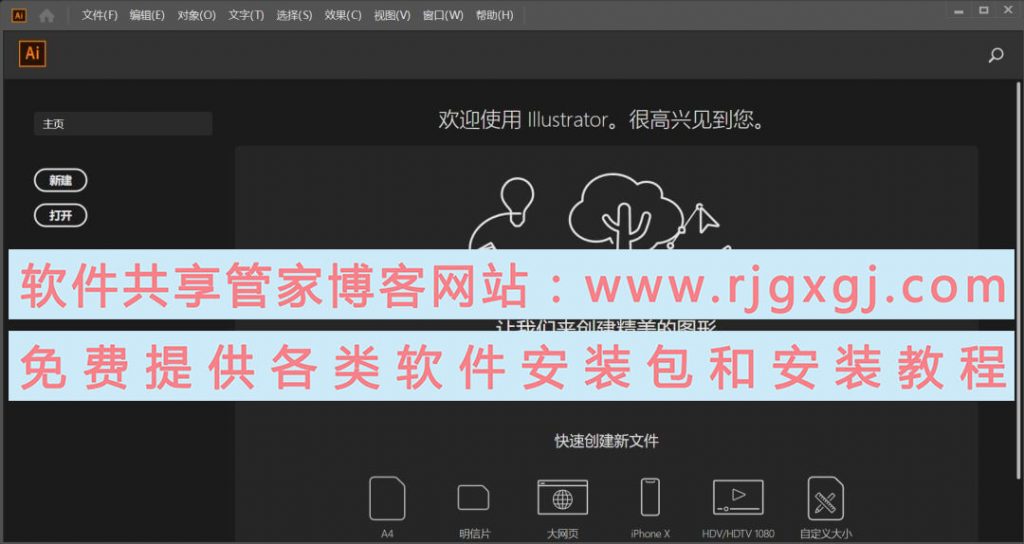The height and width of the screenshot is (544, 1024).
Task: Click the 欢迎使用 Illustrator welcome text
Action: coord(601,120)
